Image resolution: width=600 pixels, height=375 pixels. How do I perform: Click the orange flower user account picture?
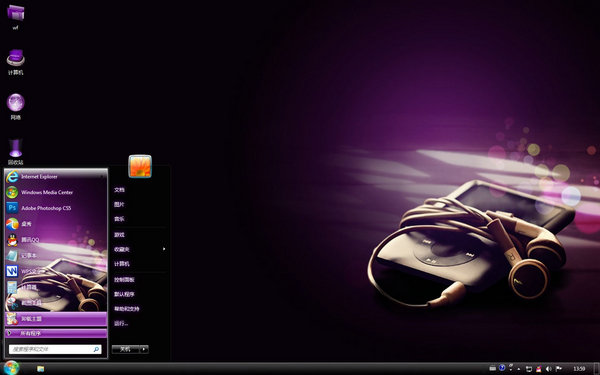point(140,166)
